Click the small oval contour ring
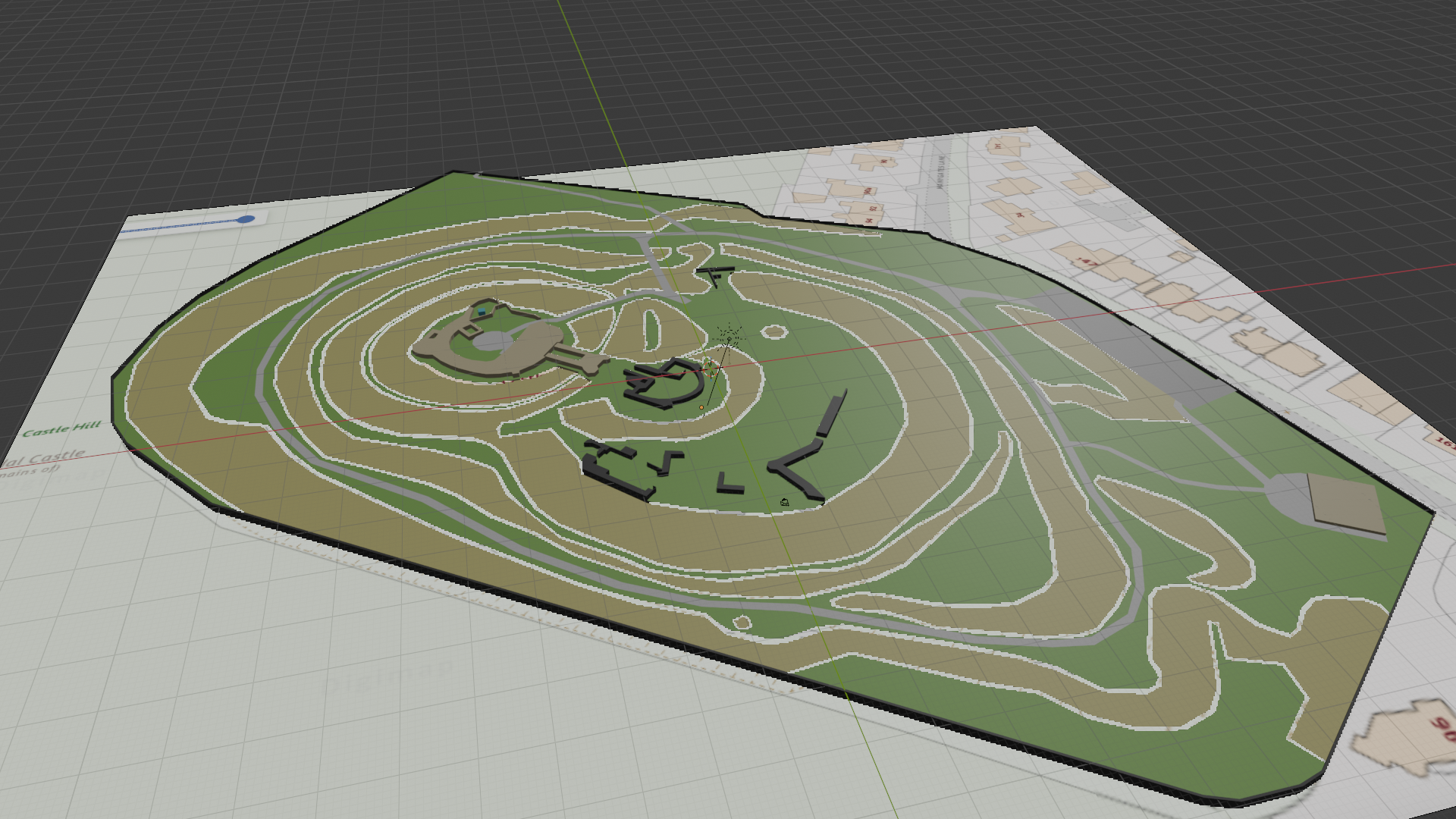This screenshot has height=819, width=1456. 773,331
